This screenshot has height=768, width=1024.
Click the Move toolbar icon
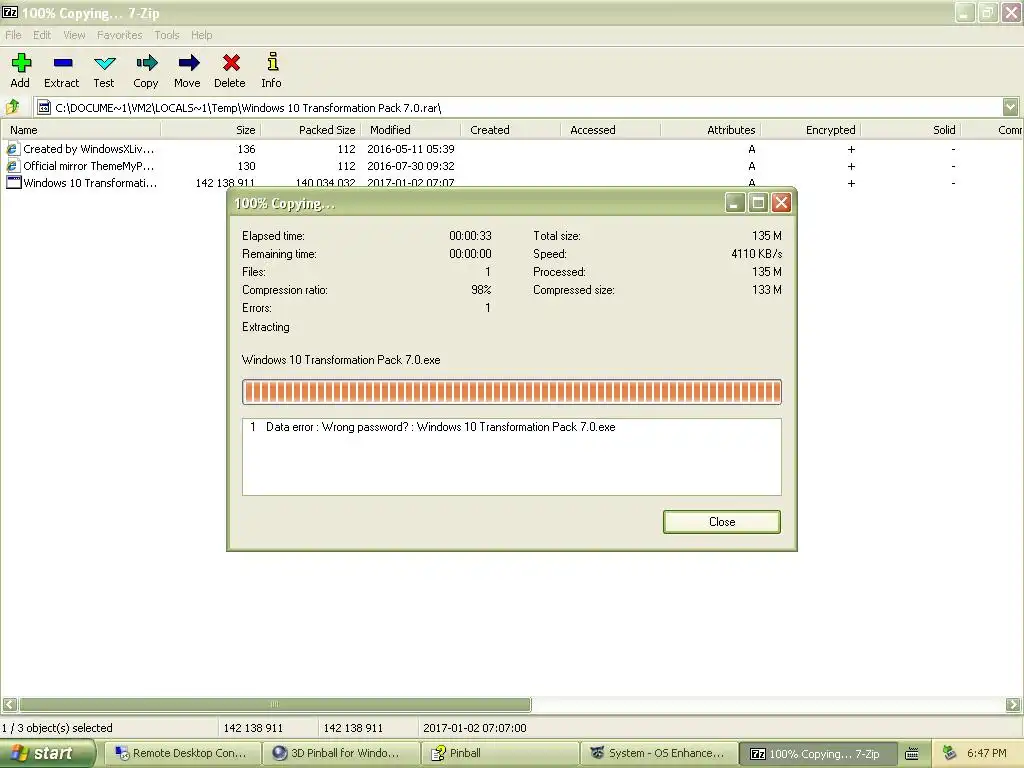(x=188, y=63)
